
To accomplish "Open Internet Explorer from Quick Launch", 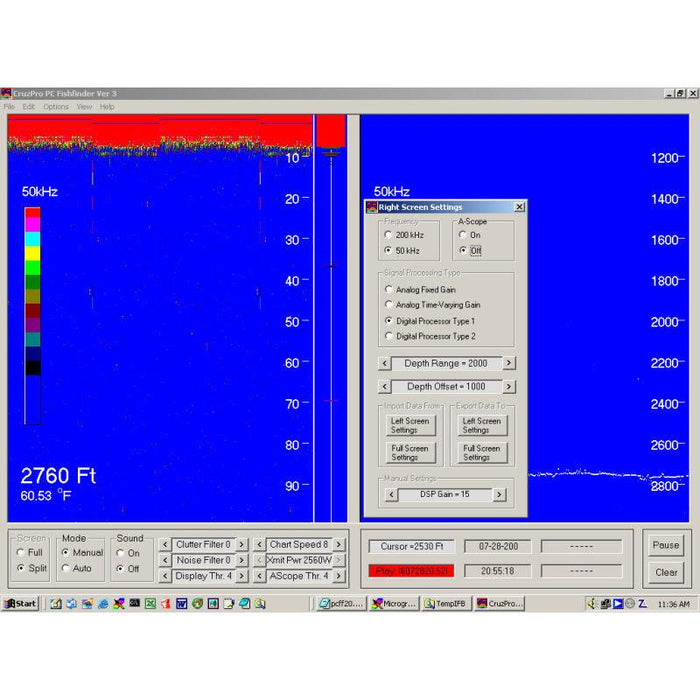I will (103, 604).
